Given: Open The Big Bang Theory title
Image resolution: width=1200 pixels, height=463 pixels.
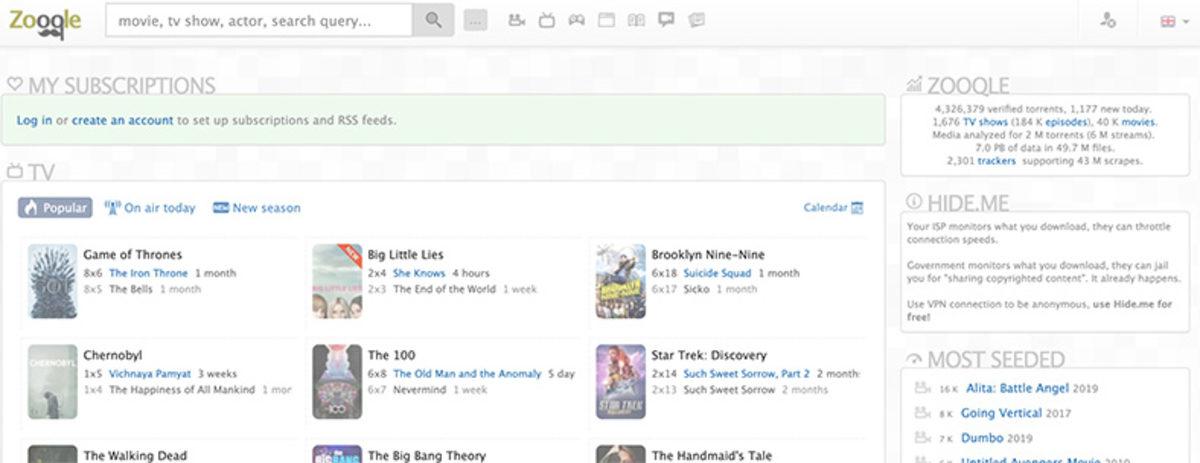Looking at the screenshot, I should [427, 455].
